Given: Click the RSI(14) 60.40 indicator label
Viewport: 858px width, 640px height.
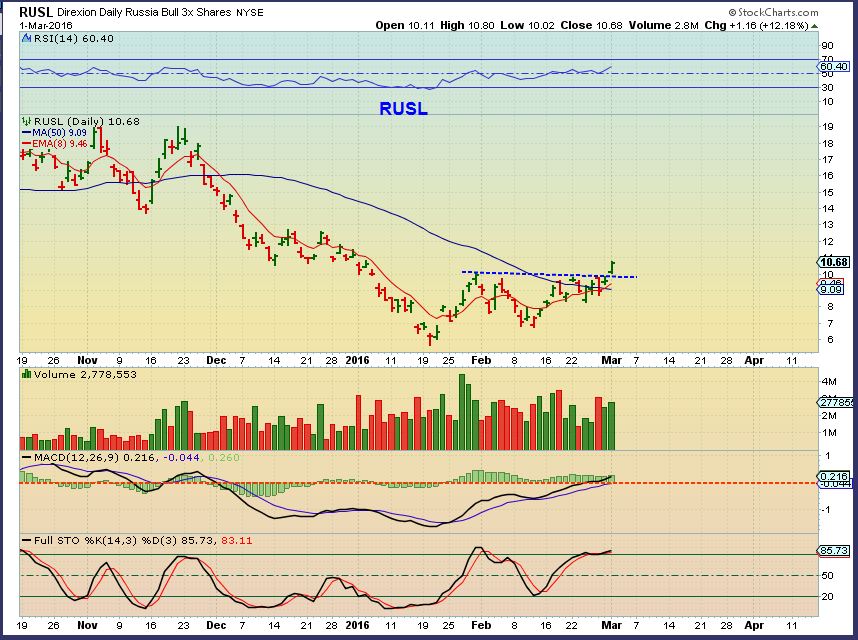Looking at the screenshot, I should (73, 38).
